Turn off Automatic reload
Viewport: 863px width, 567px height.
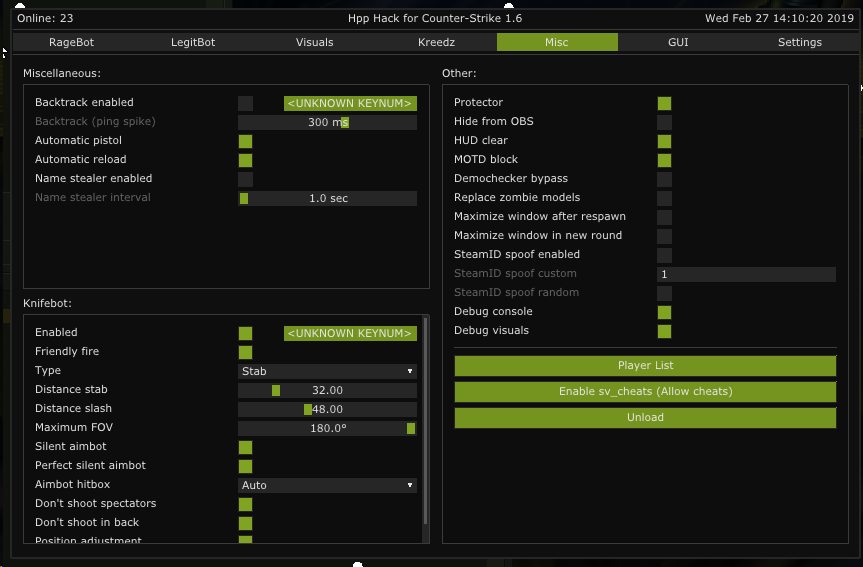click(245, 160)
